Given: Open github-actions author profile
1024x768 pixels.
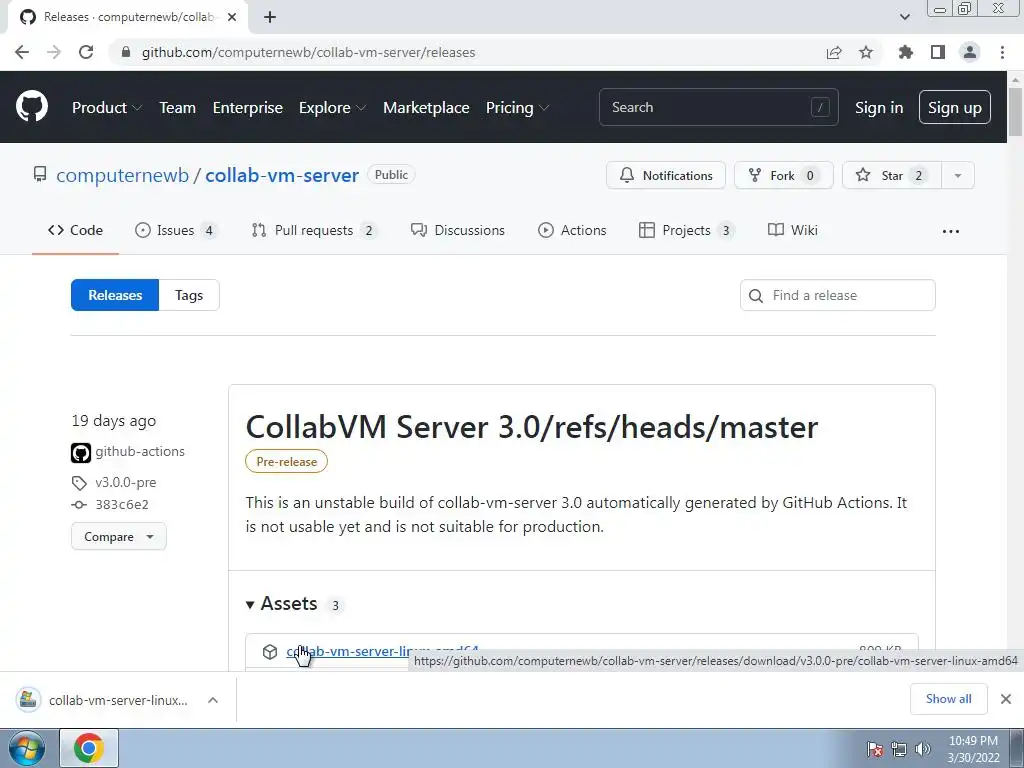Looking at the screenshot, I should pos(140,451).
